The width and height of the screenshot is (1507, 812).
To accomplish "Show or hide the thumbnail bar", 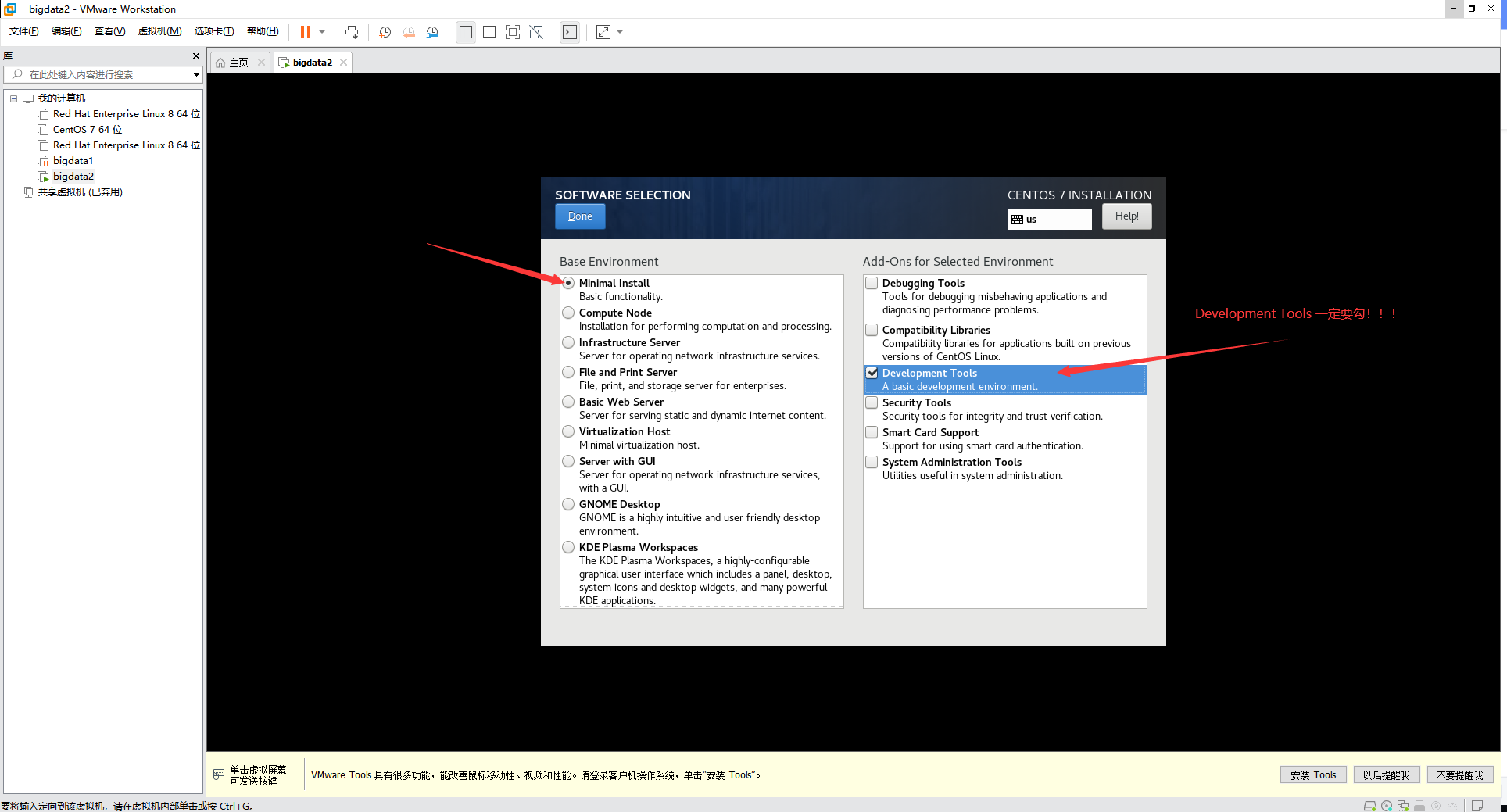I will 489,32.
